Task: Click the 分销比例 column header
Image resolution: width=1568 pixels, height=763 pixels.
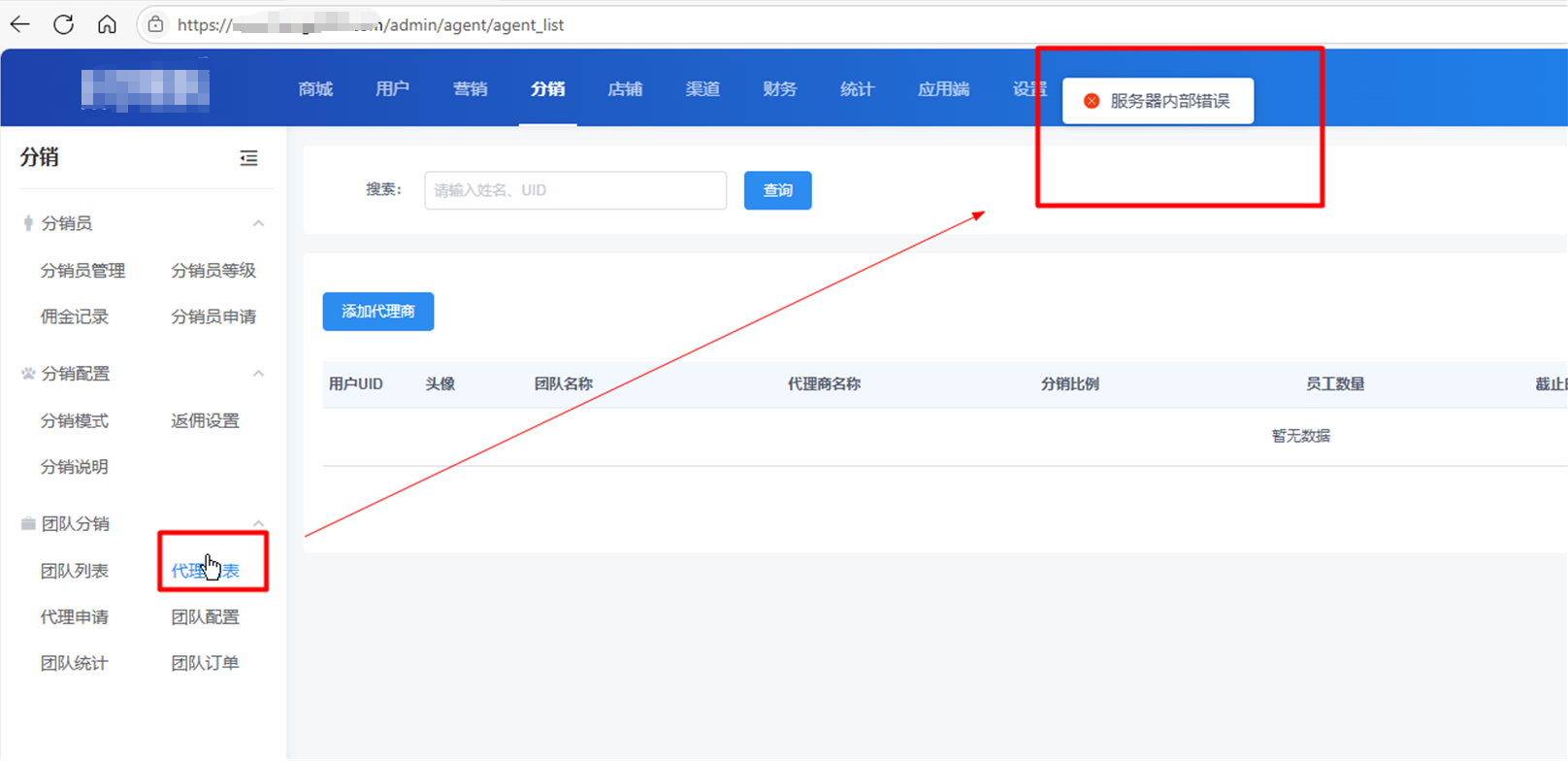Action: click(x=1069, y=384)
